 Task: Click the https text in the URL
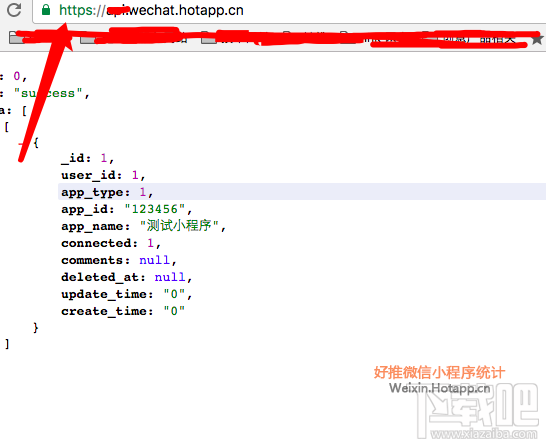pos(76,11)
